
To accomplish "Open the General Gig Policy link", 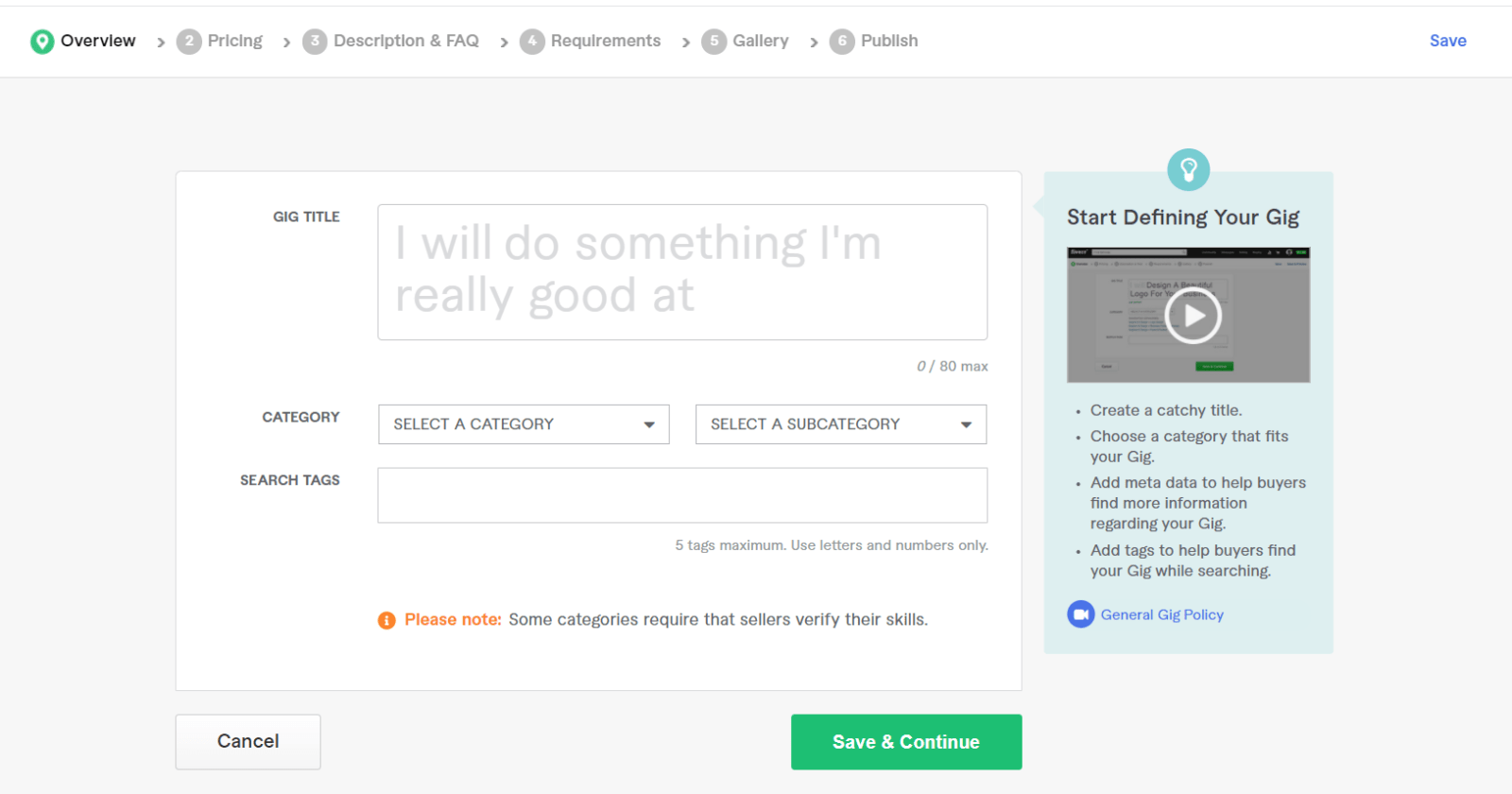I will [1161, 614].
